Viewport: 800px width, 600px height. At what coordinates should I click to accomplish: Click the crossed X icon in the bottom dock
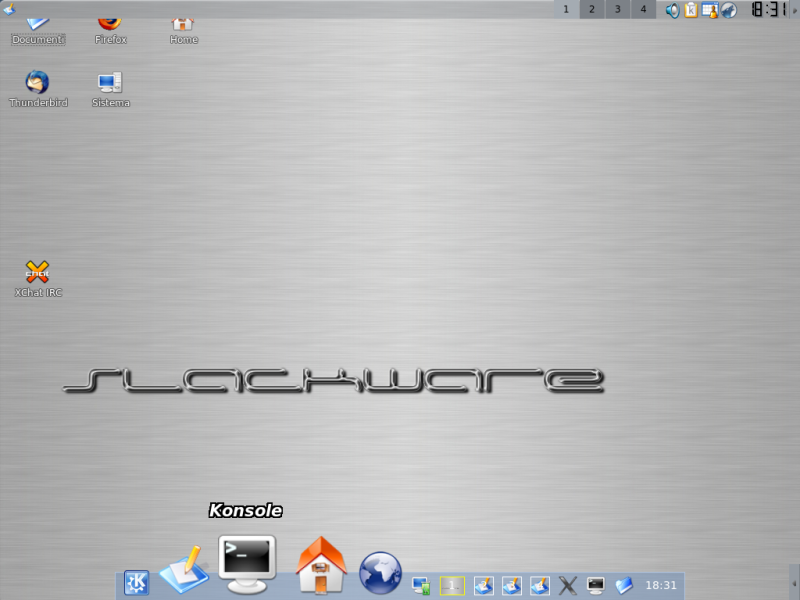[567, 586]
